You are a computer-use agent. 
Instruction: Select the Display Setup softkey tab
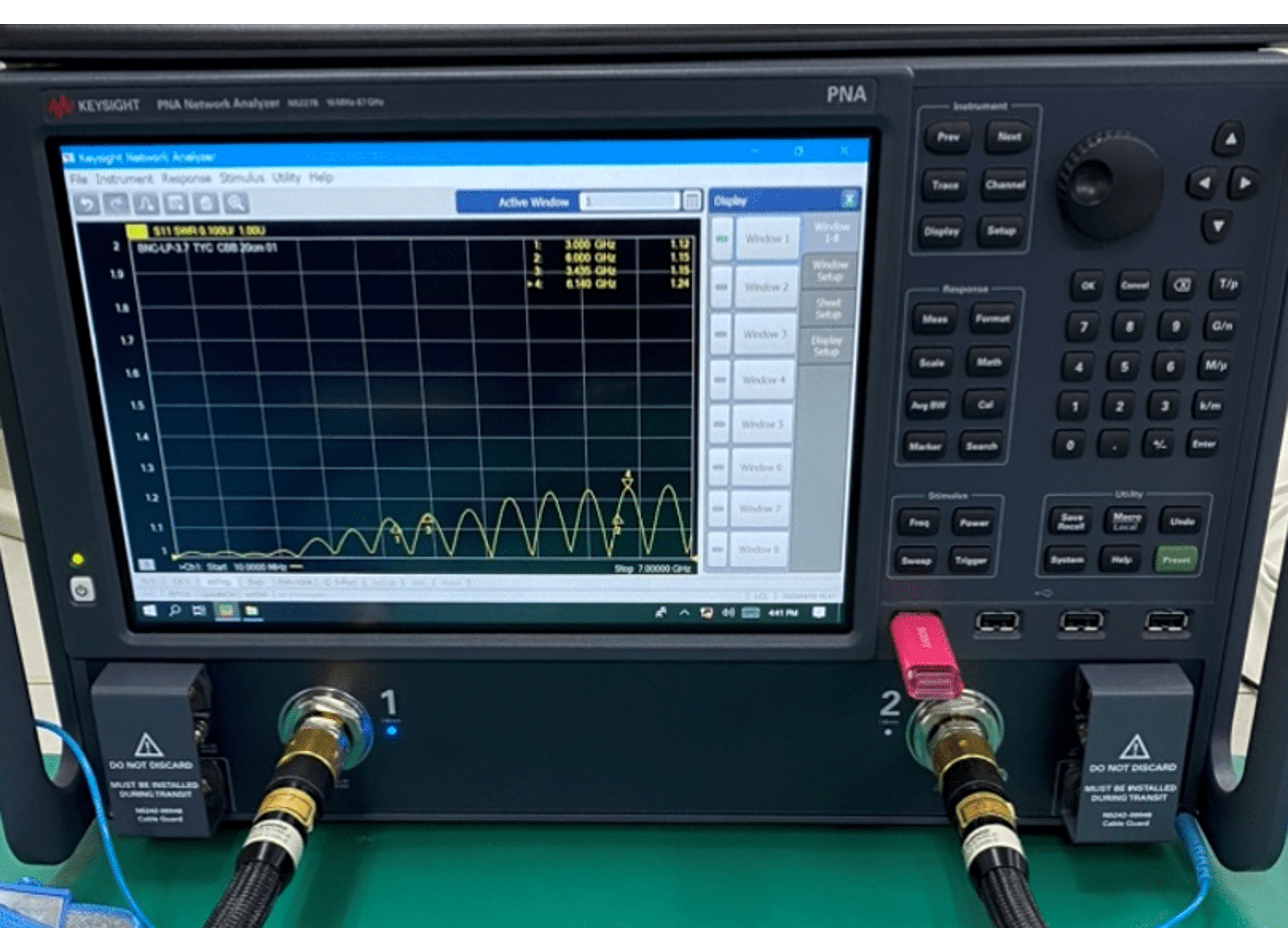point(826,346)
